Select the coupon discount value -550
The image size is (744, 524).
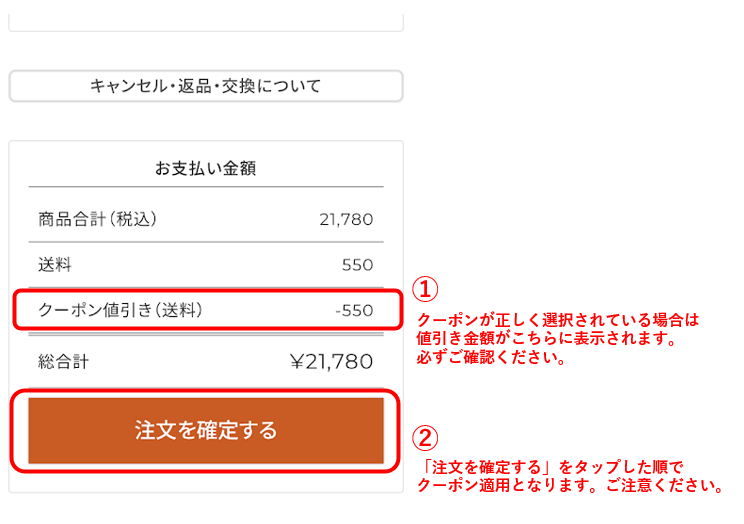pyautogui.click(x=354, y=310)
